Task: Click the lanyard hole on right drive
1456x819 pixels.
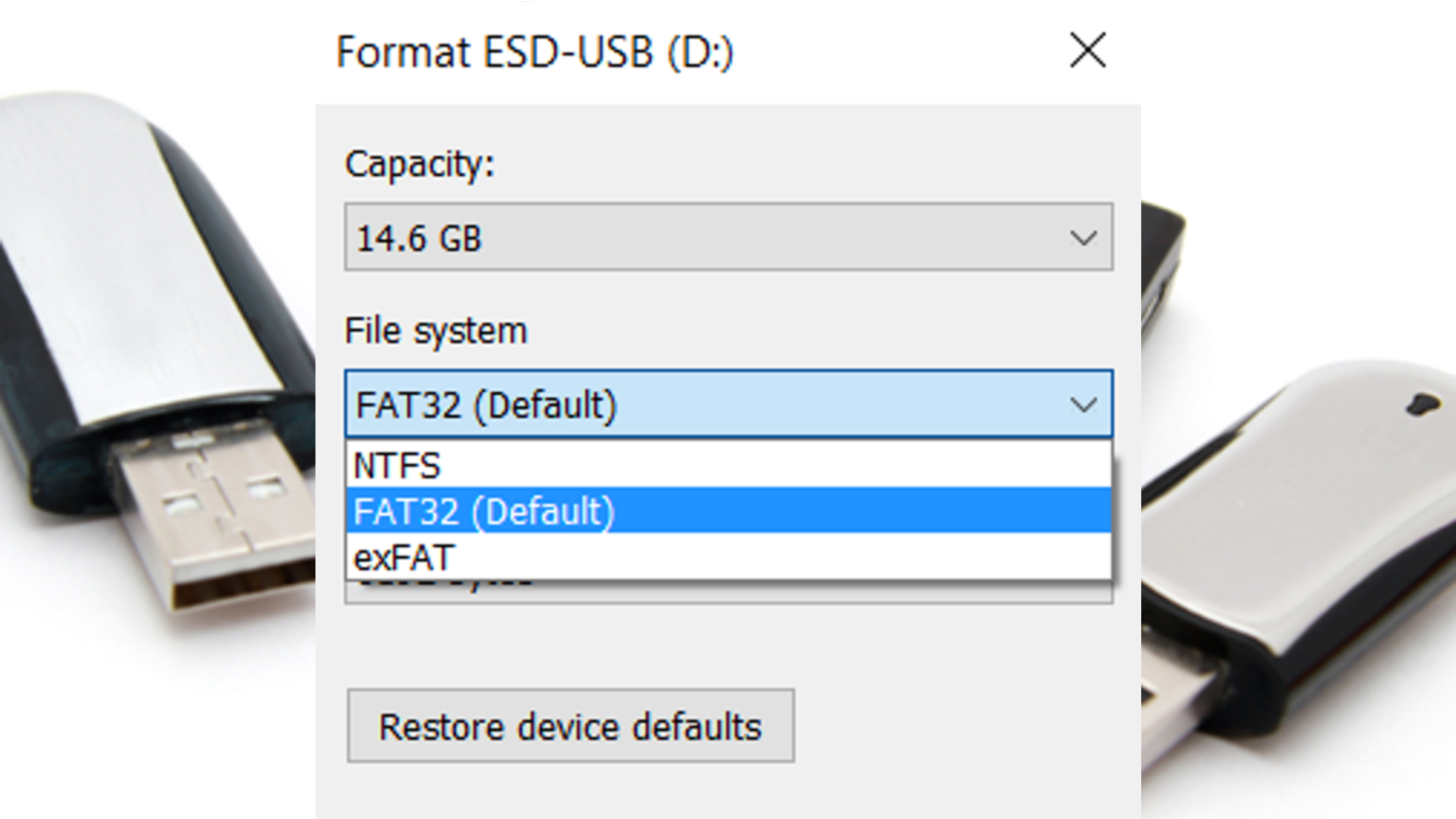Action: [x=1423, y=403]
